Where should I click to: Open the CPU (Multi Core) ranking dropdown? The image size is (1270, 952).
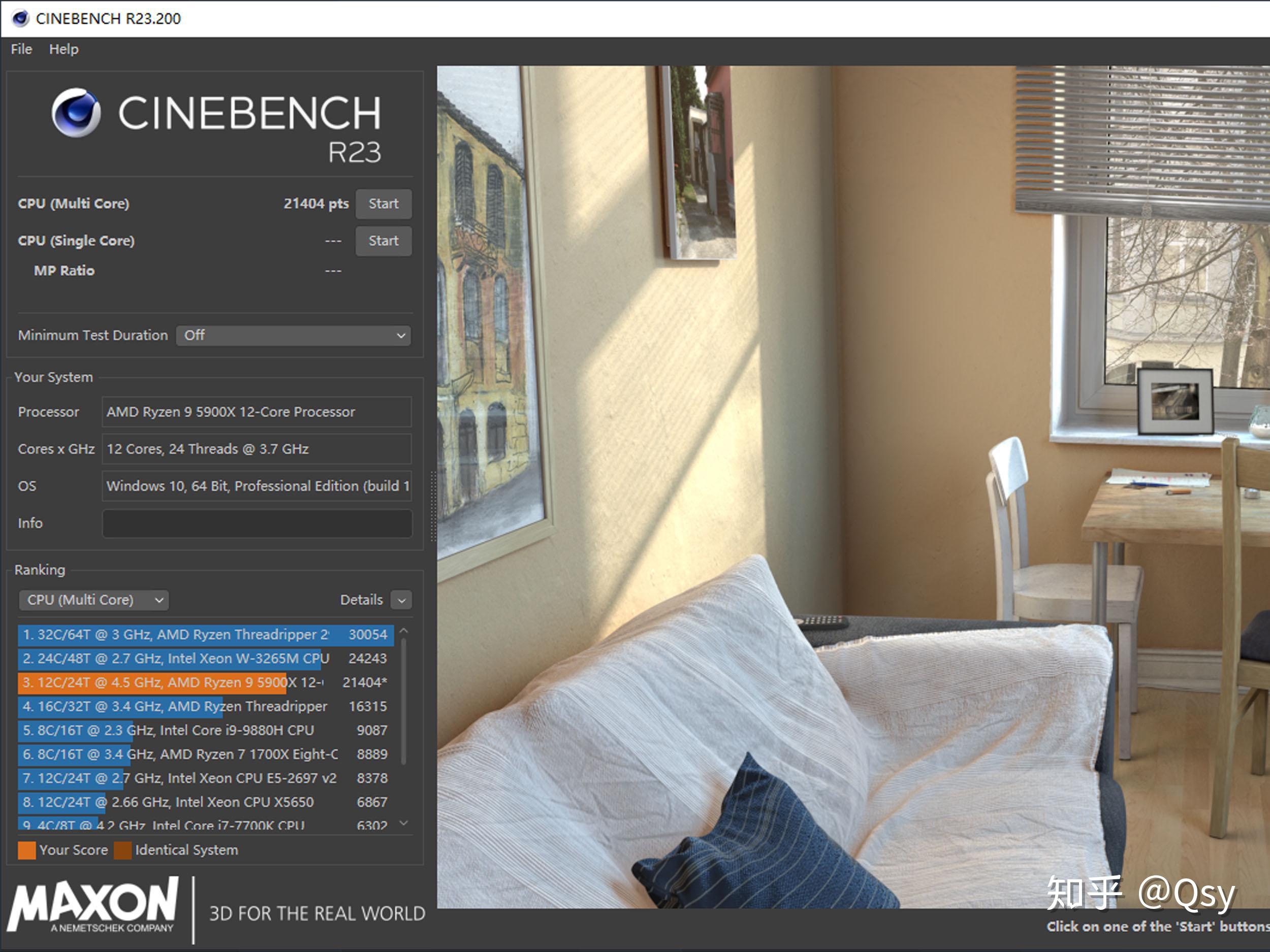[93, 600]
